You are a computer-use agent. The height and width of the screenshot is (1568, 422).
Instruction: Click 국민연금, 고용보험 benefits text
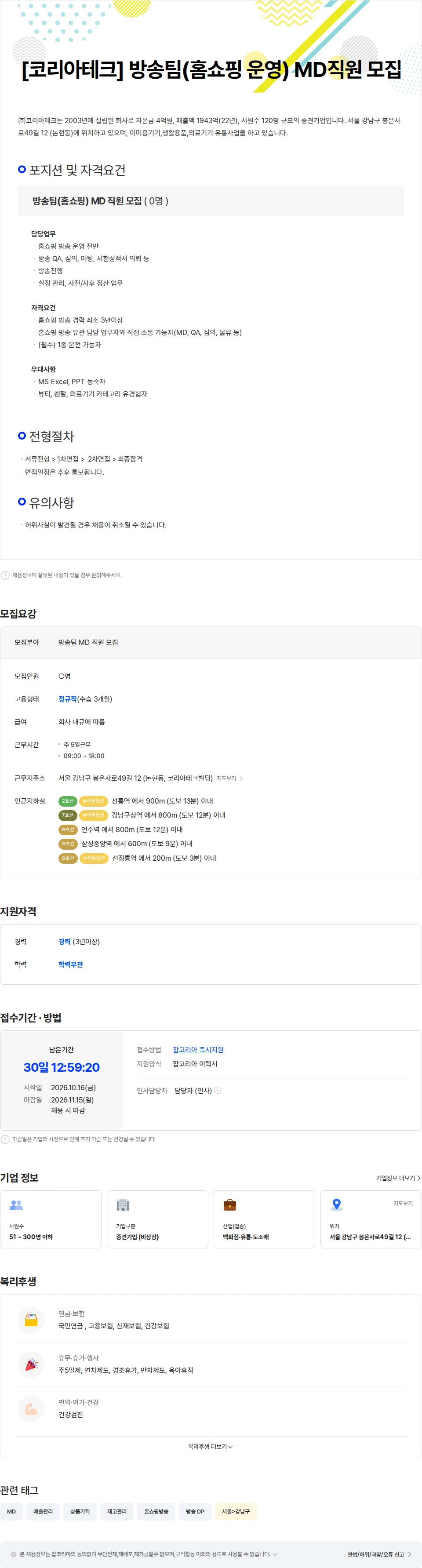114,1326
